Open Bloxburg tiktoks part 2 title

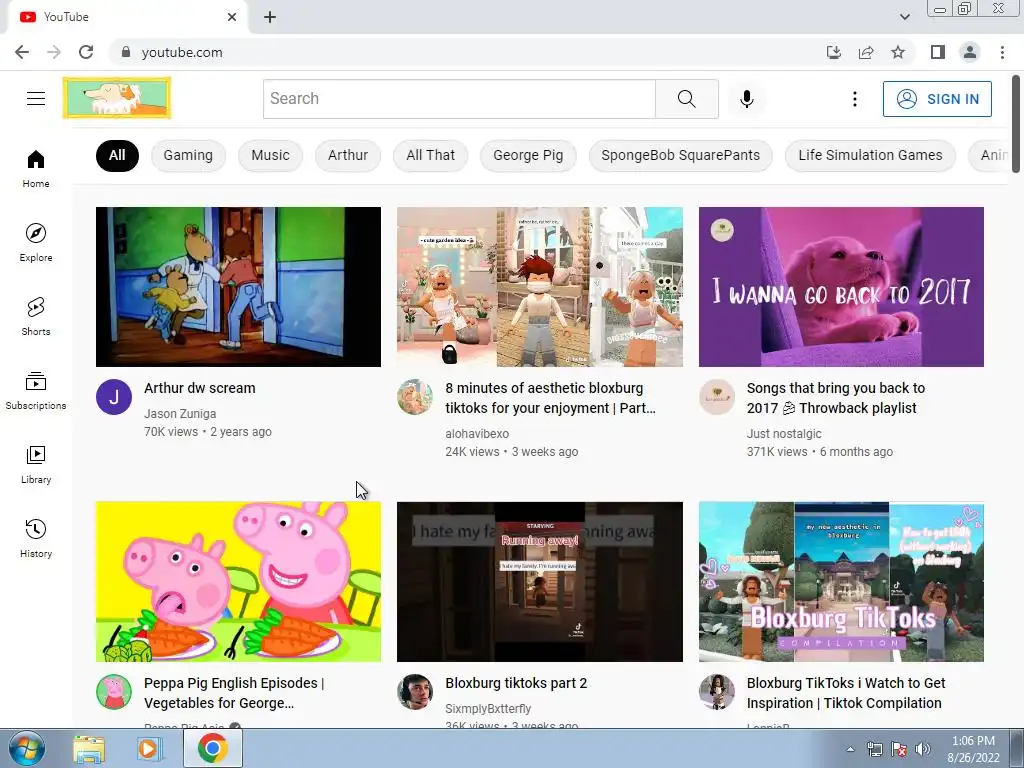(516, 683)
